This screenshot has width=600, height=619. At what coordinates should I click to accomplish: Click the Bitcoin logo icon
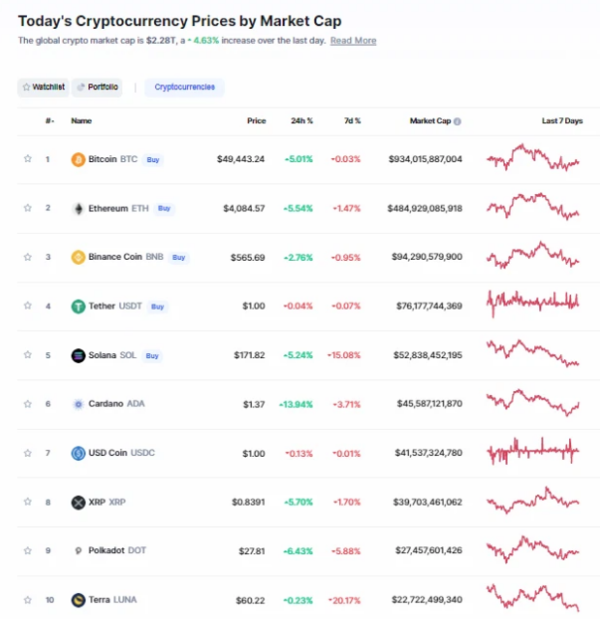[x=78, y=159]
